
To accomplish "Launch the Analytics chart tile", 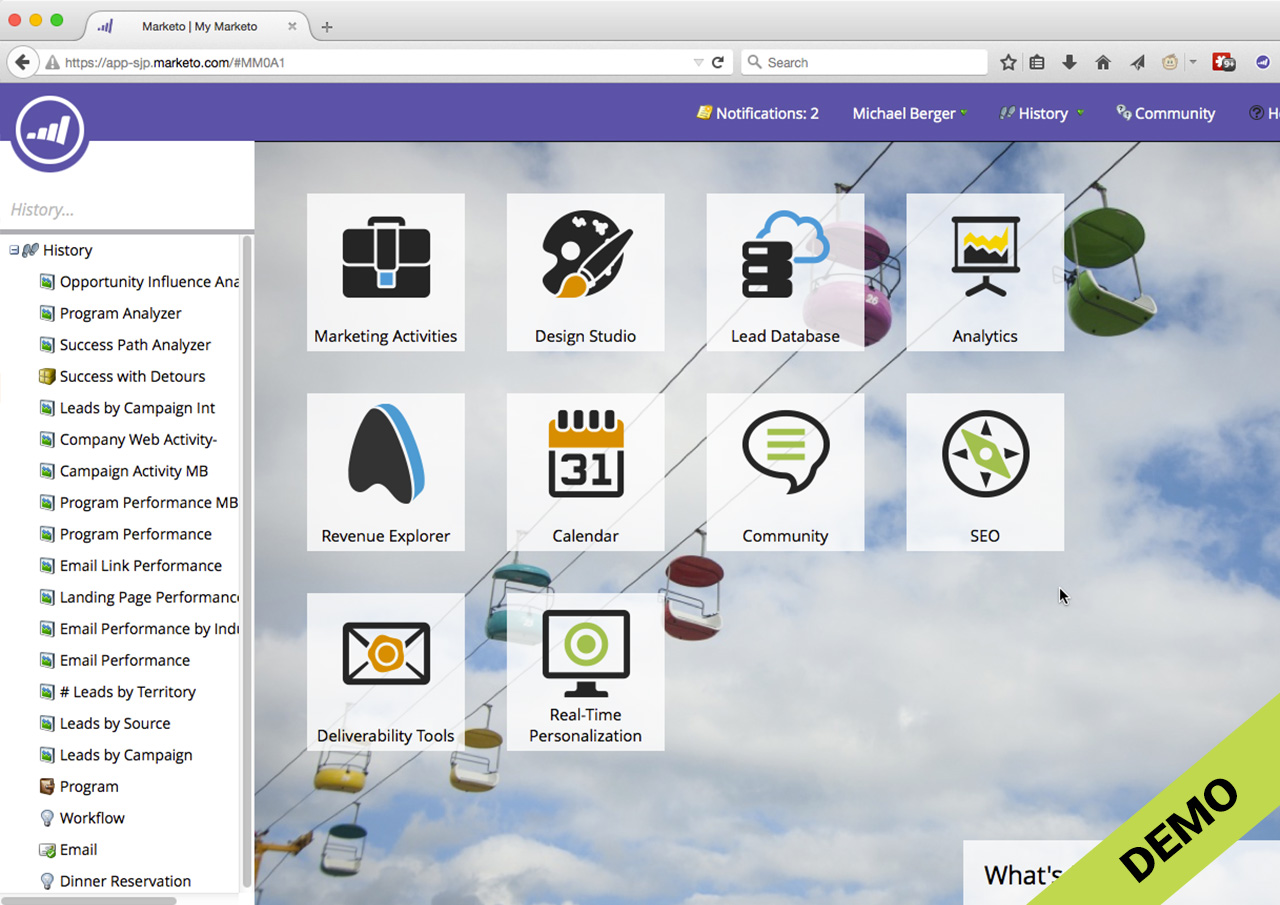I will tap(985, 272).
